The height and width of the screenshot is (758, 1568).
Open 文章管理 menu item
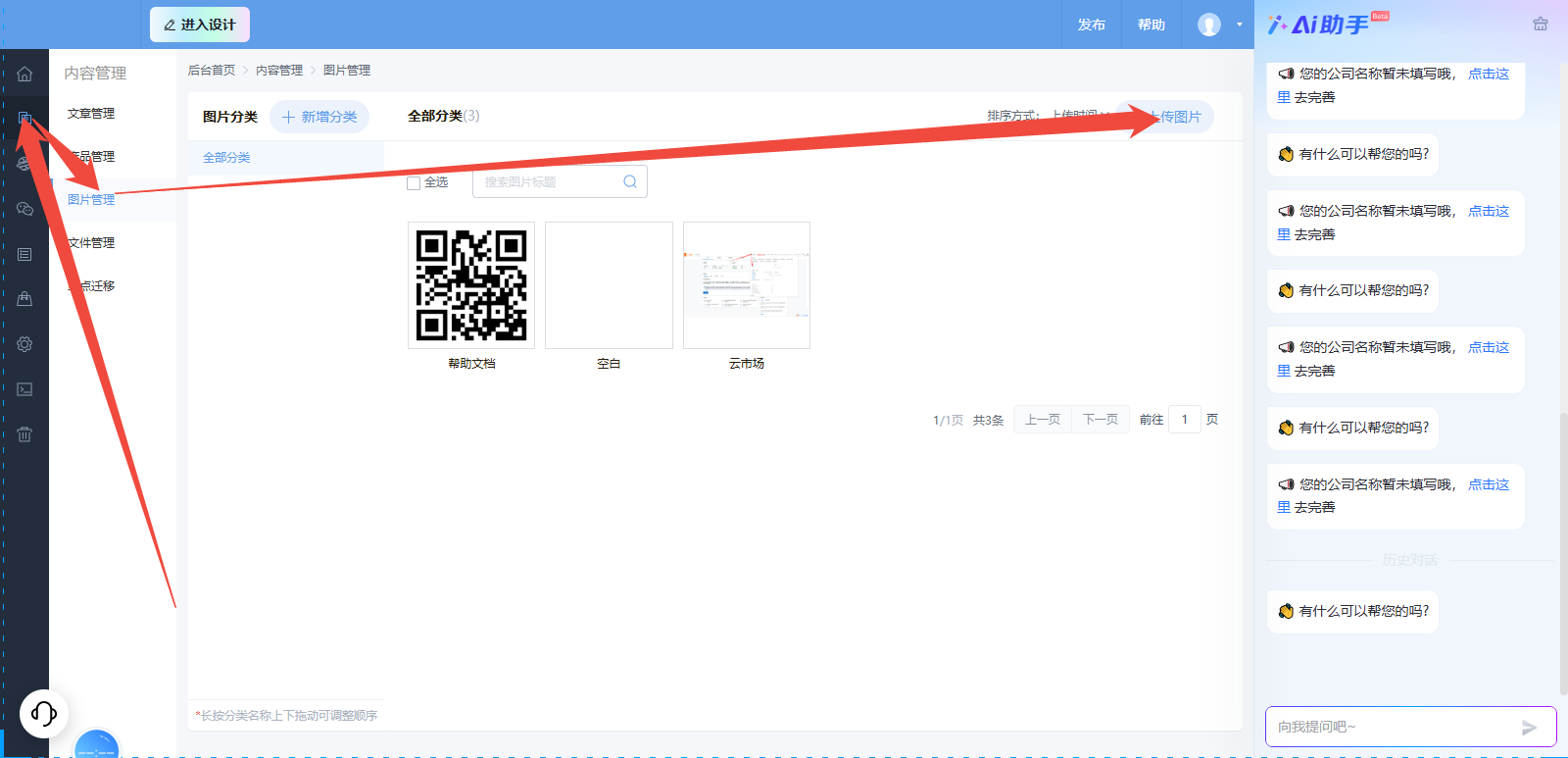[x=91, y=114]
